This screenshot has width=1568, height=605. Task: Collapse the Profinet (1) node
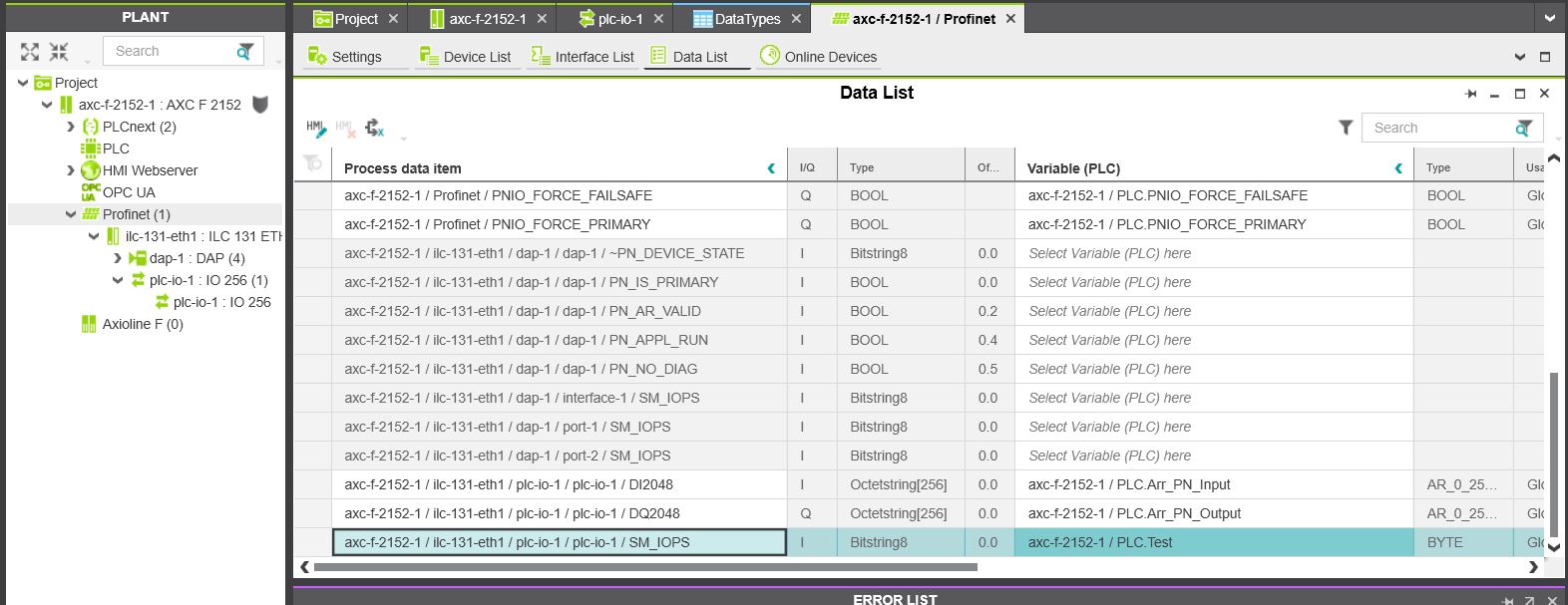71,214
